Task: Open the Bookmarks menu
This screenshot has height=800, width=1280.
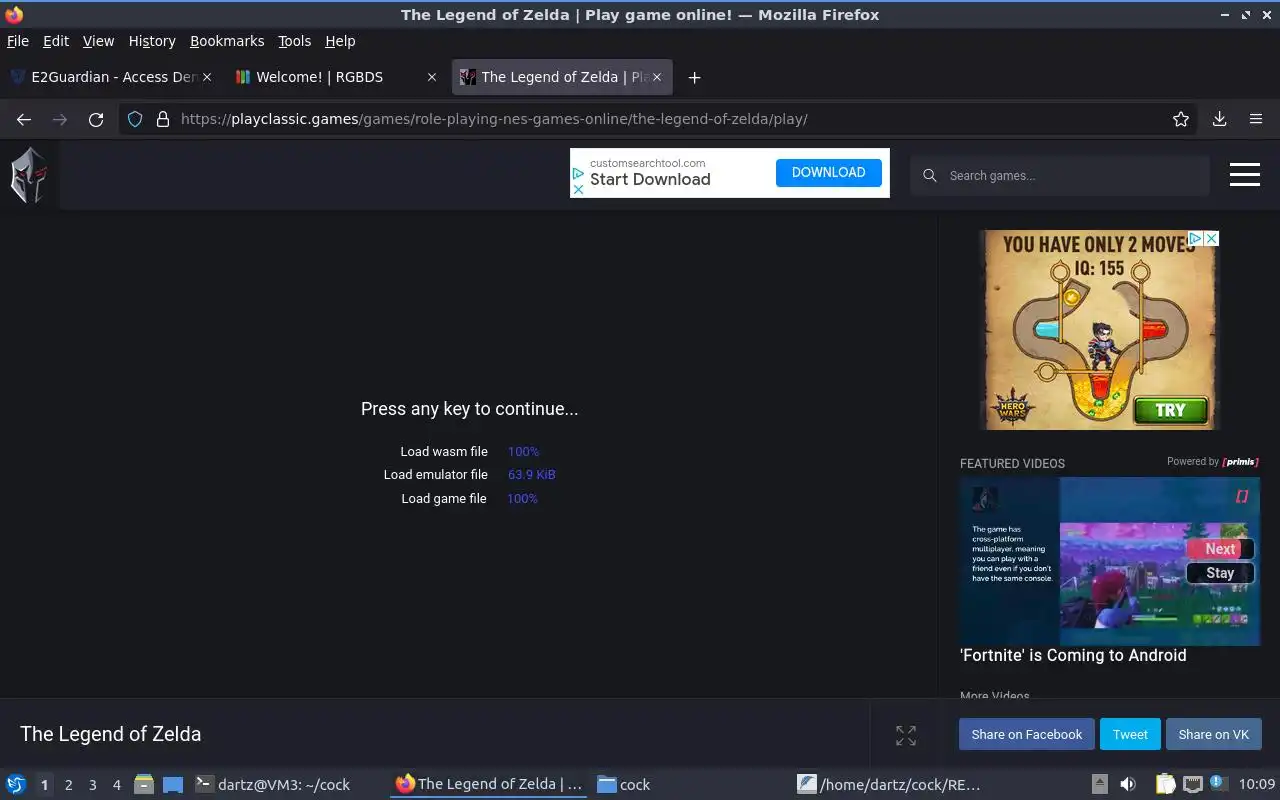Action: (227, 41)
